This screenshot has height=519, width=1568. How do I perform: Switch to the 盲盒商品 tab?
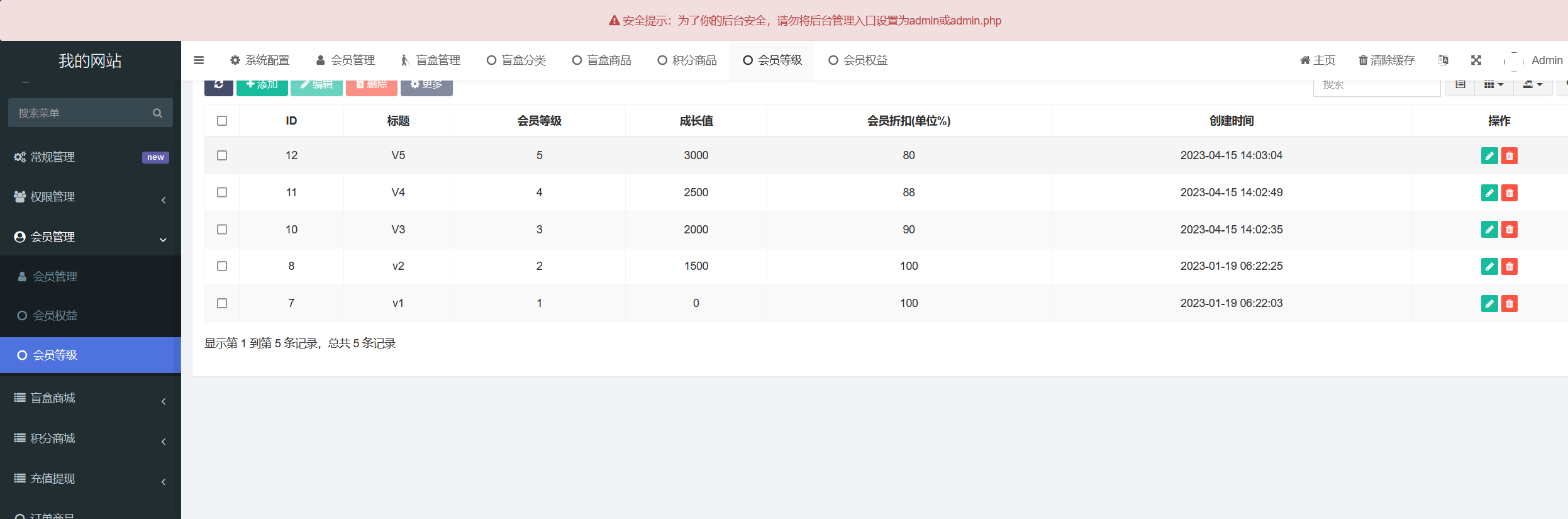601,60
